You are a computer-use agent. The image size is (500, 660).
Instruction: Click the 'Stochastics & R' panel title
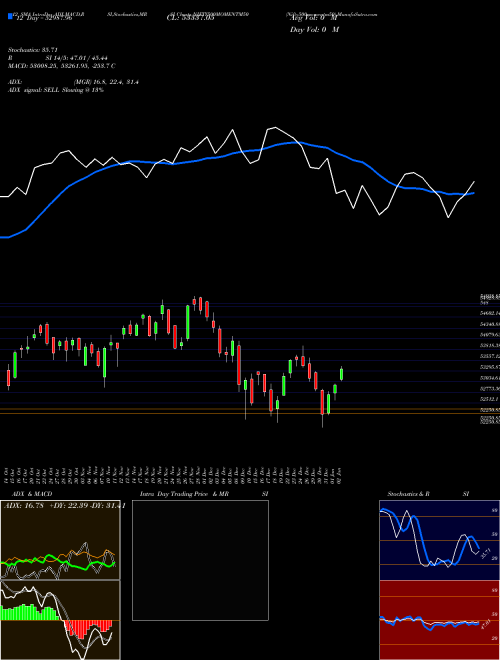(x=409, y=494)
